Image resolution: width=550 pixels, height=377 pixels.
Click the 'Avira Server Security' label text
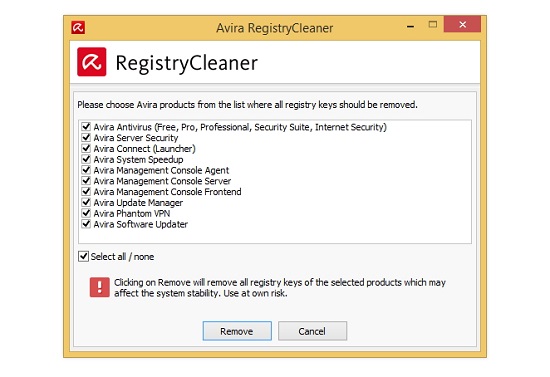136,138
